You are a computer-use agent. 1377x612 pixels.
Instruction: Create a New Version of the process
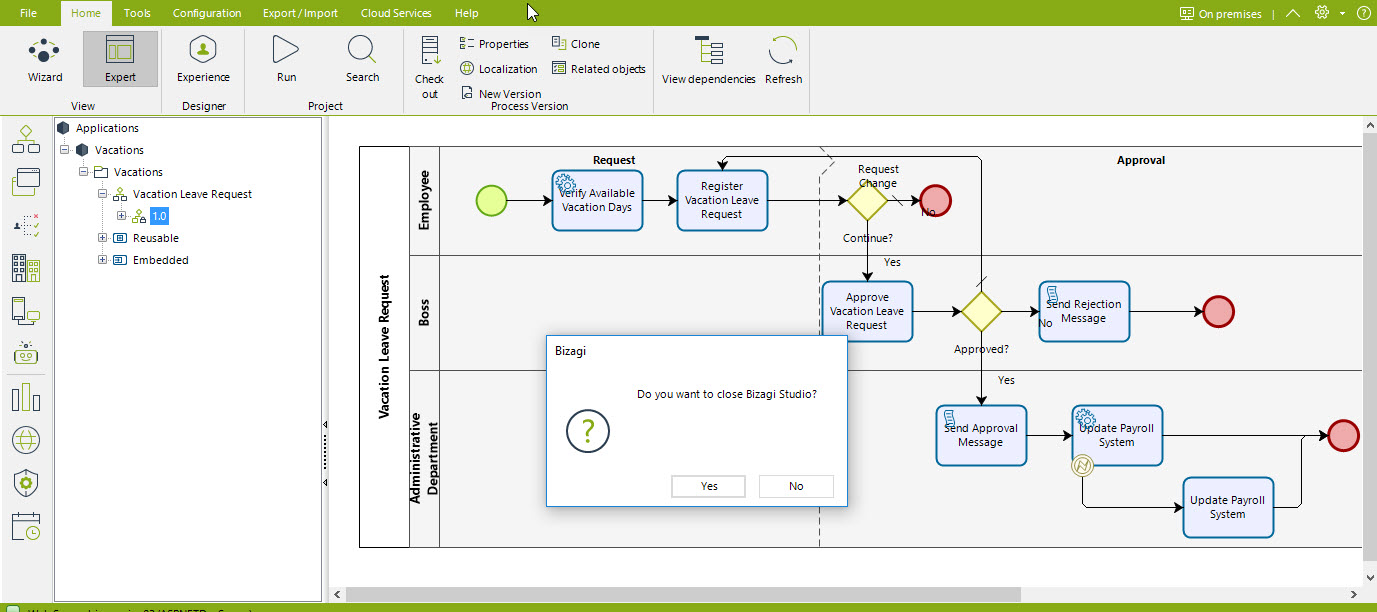pos(502,94)
